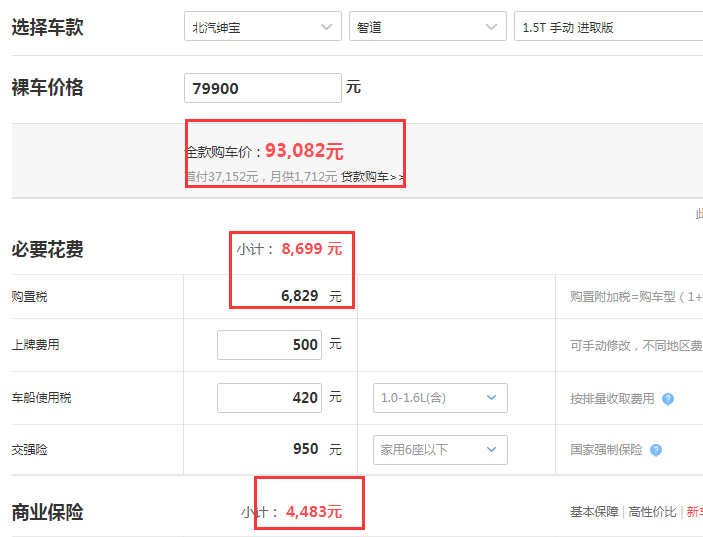Click the help icon beside 国家强制保险
This screenshot has width=703, height=537.
pos(656,450)
